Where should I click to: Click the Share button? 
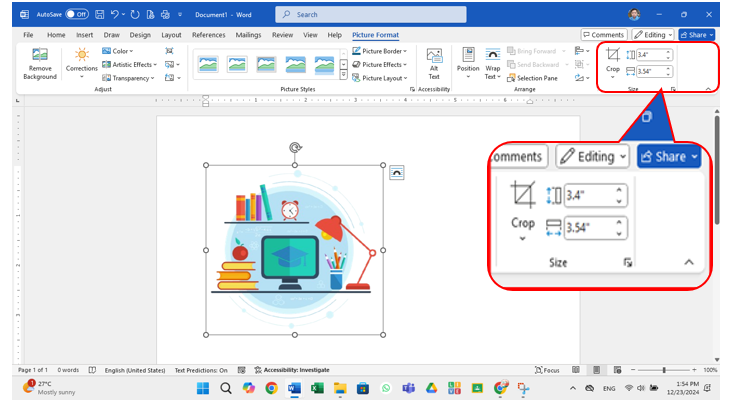pos(696,35)
